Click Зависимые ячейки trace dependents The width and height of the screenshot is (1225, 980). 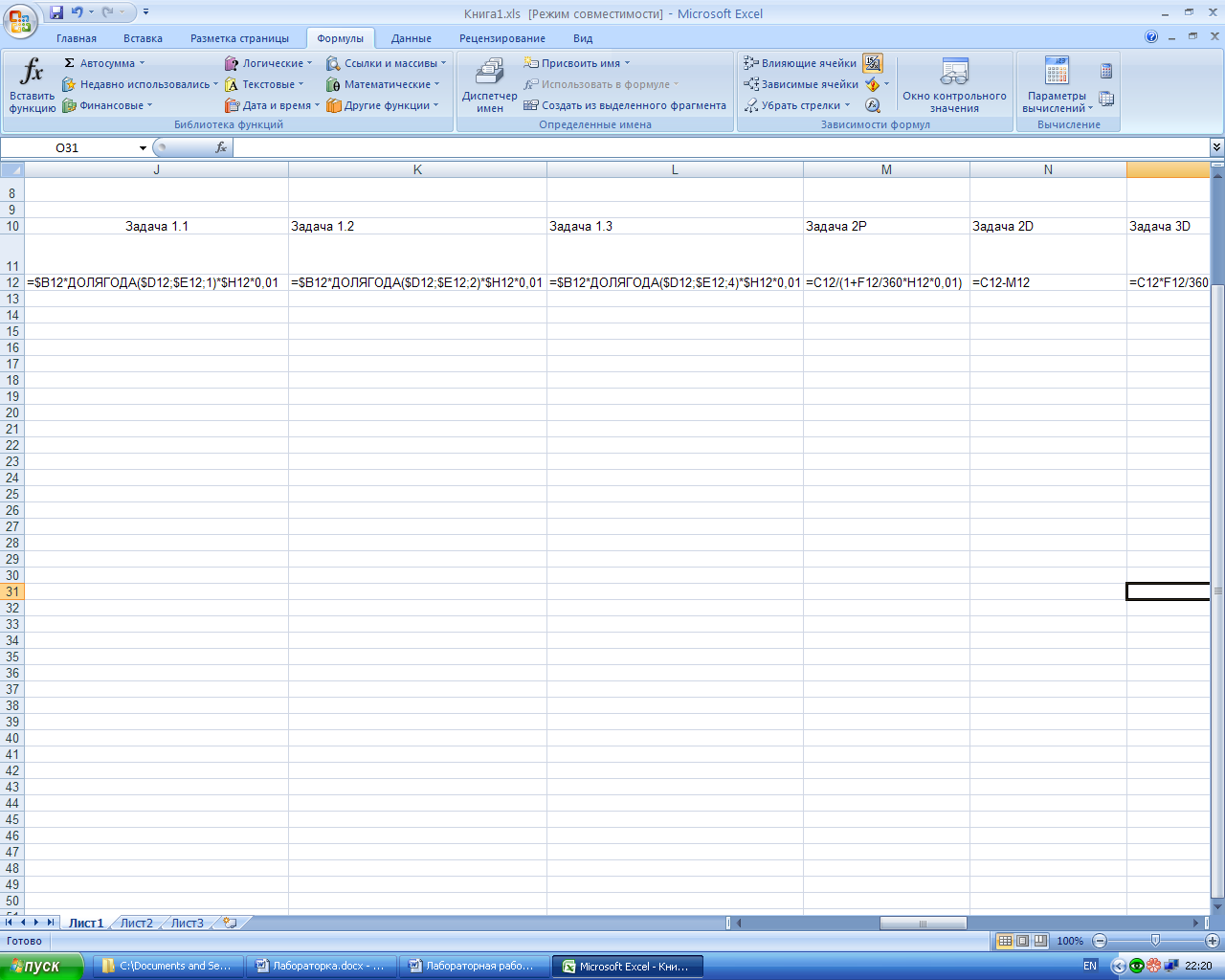801,84
